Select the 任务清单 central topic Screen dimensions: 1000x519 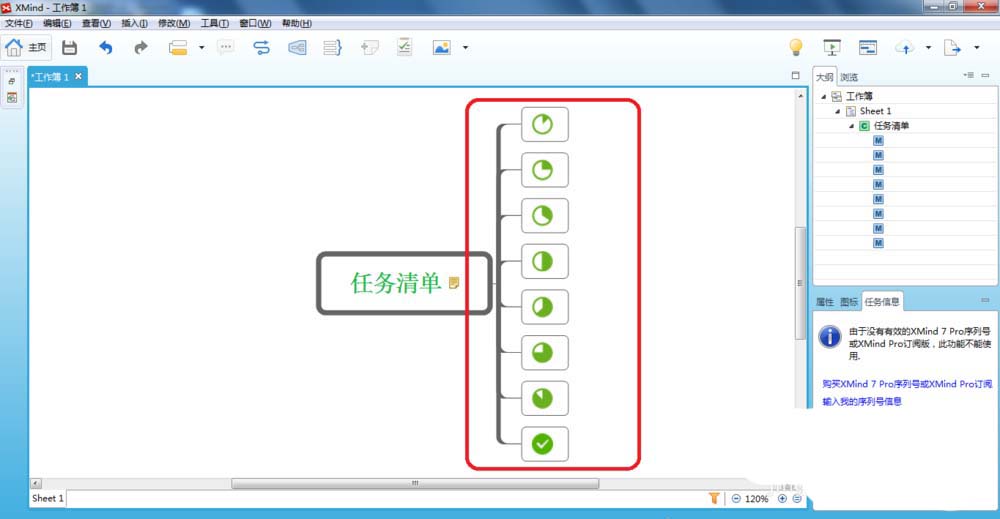pos(404,283)
